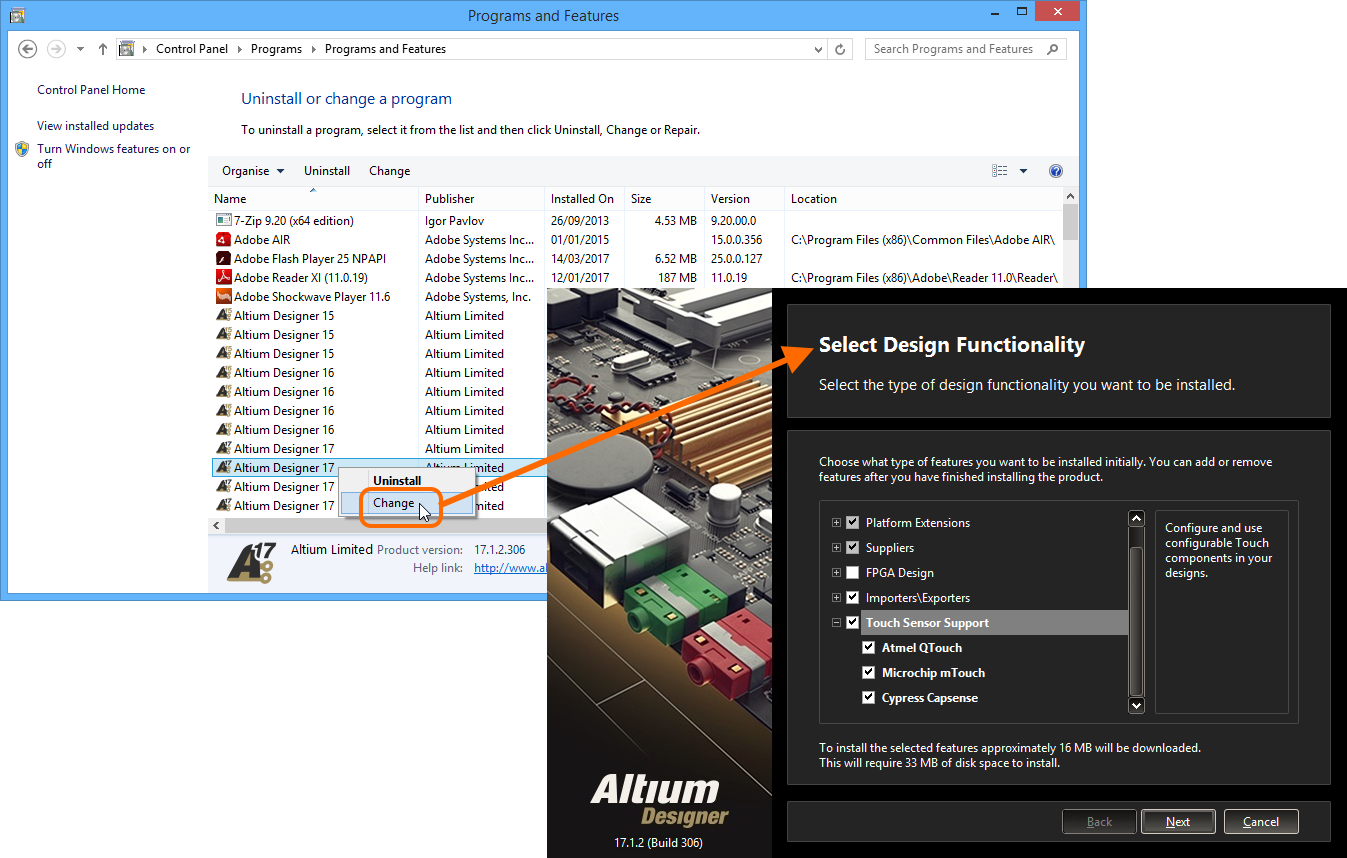Click the Up folder arrow icon
This screenshot has width=1347, height=858.
point(103,49)
